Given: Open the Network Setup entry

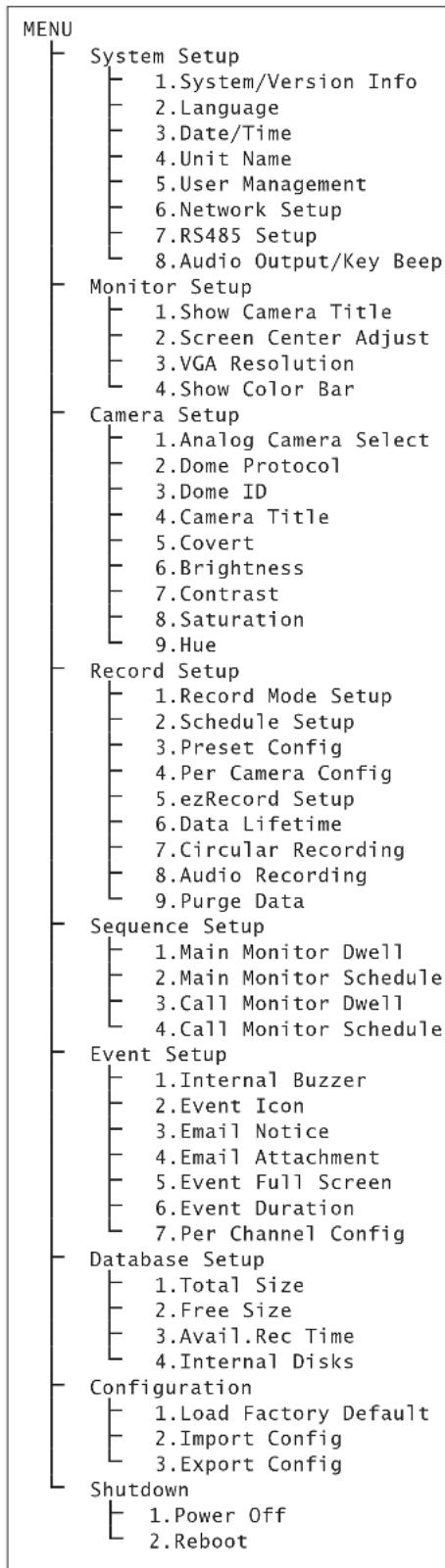Looking at the screenshot, I should (x=247, y=210).
